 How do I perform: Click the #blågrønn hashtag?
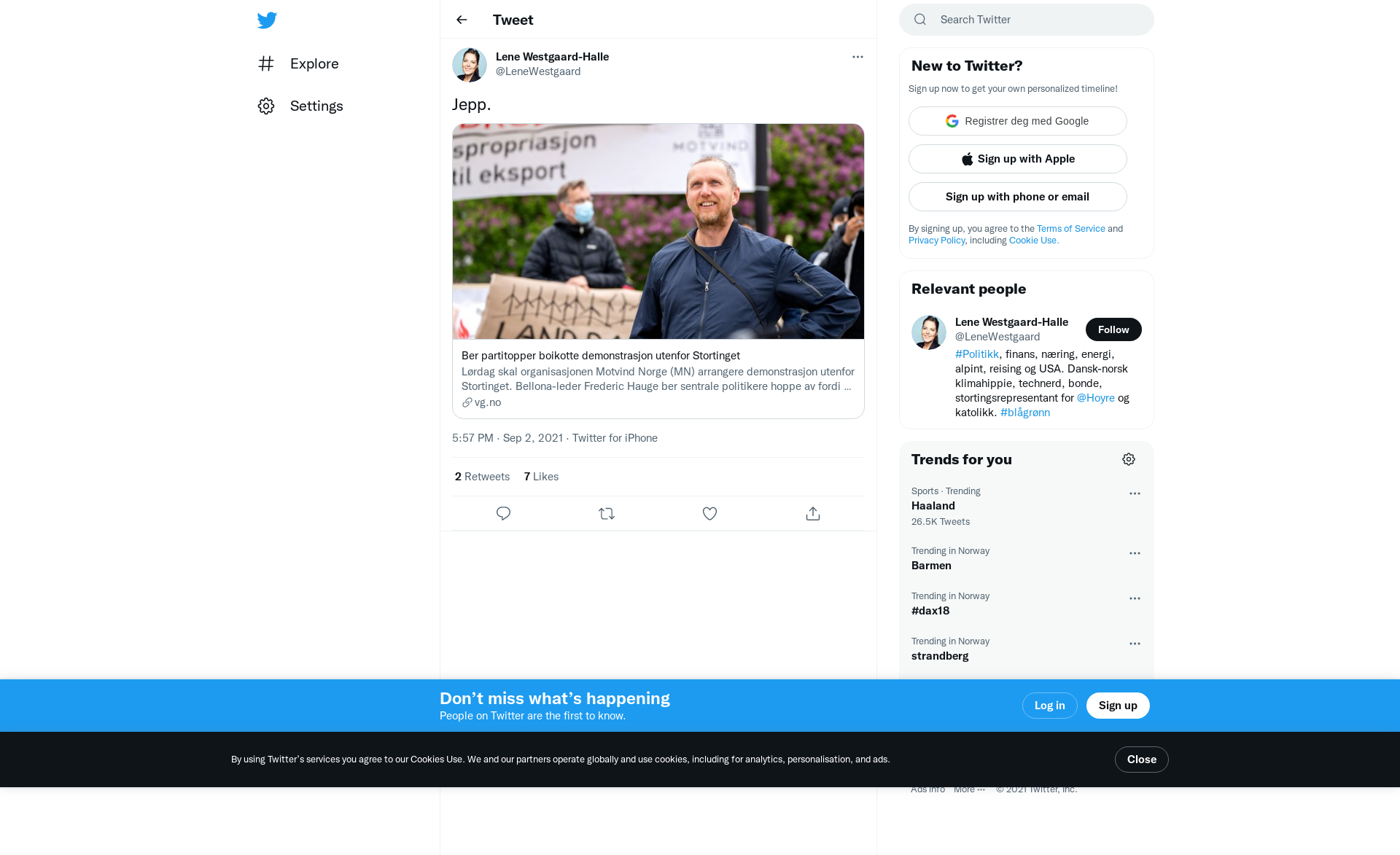(1025, 413)
